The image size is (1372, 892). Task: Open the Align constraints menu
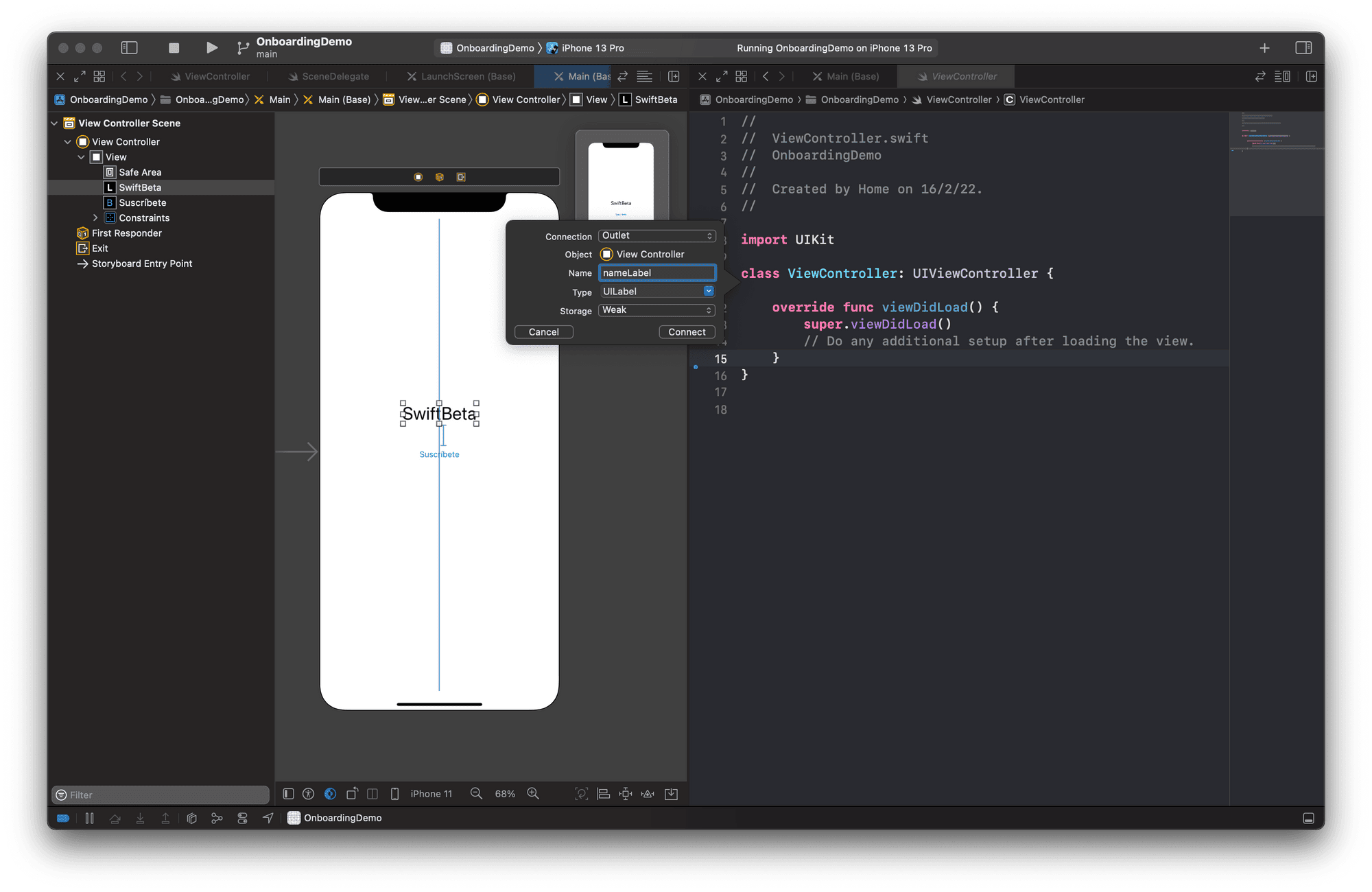604,794
